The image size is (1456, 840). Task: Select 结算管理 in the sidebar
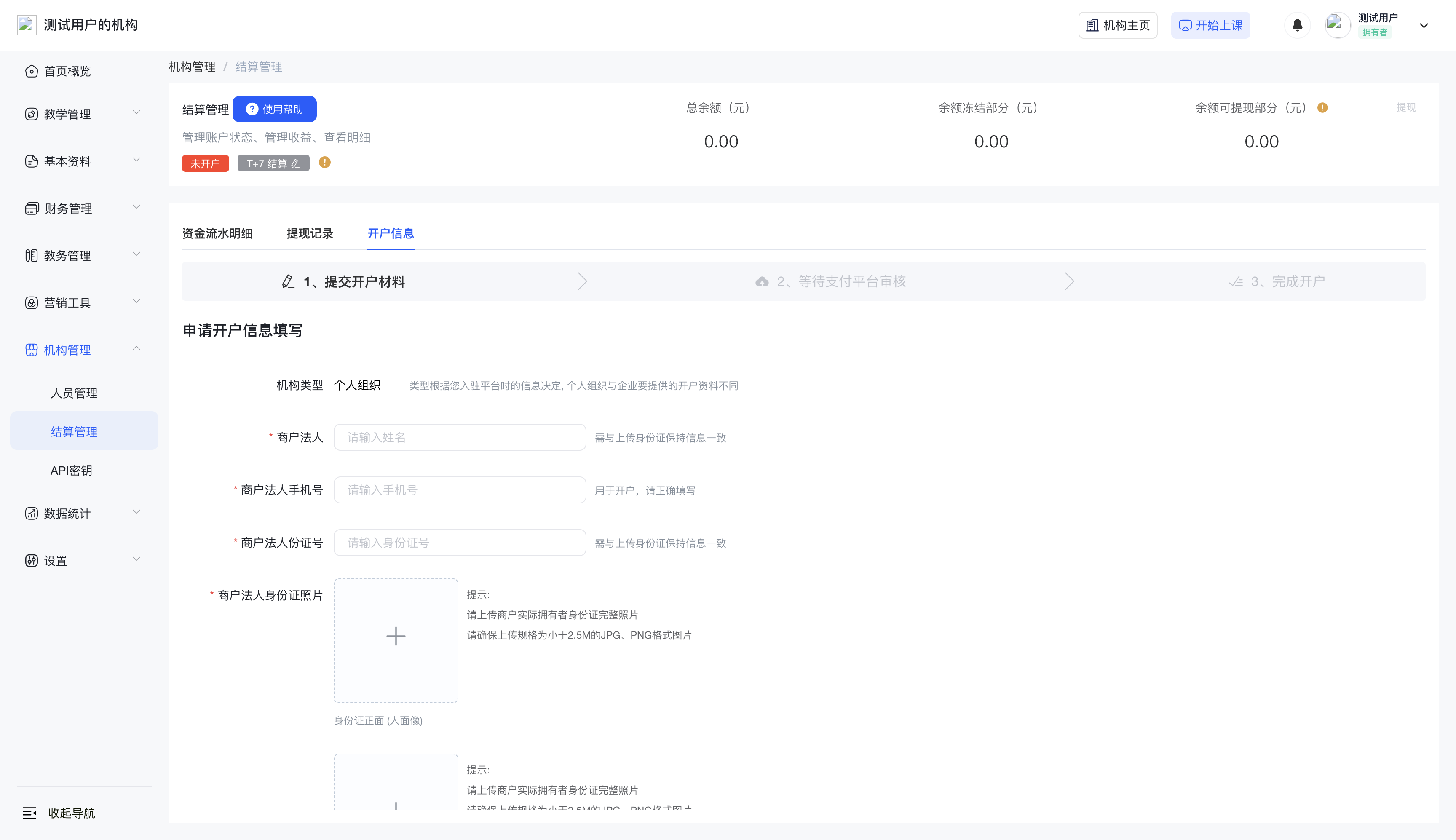coord(84,431)
